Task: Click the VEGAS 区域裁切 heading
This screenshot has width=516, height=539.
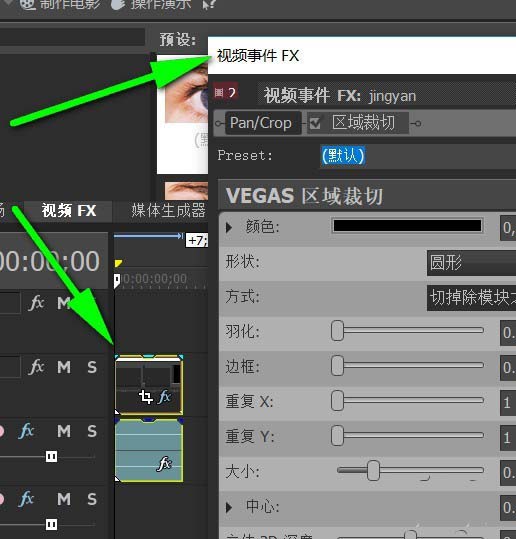Action: [x=304, y=196]
